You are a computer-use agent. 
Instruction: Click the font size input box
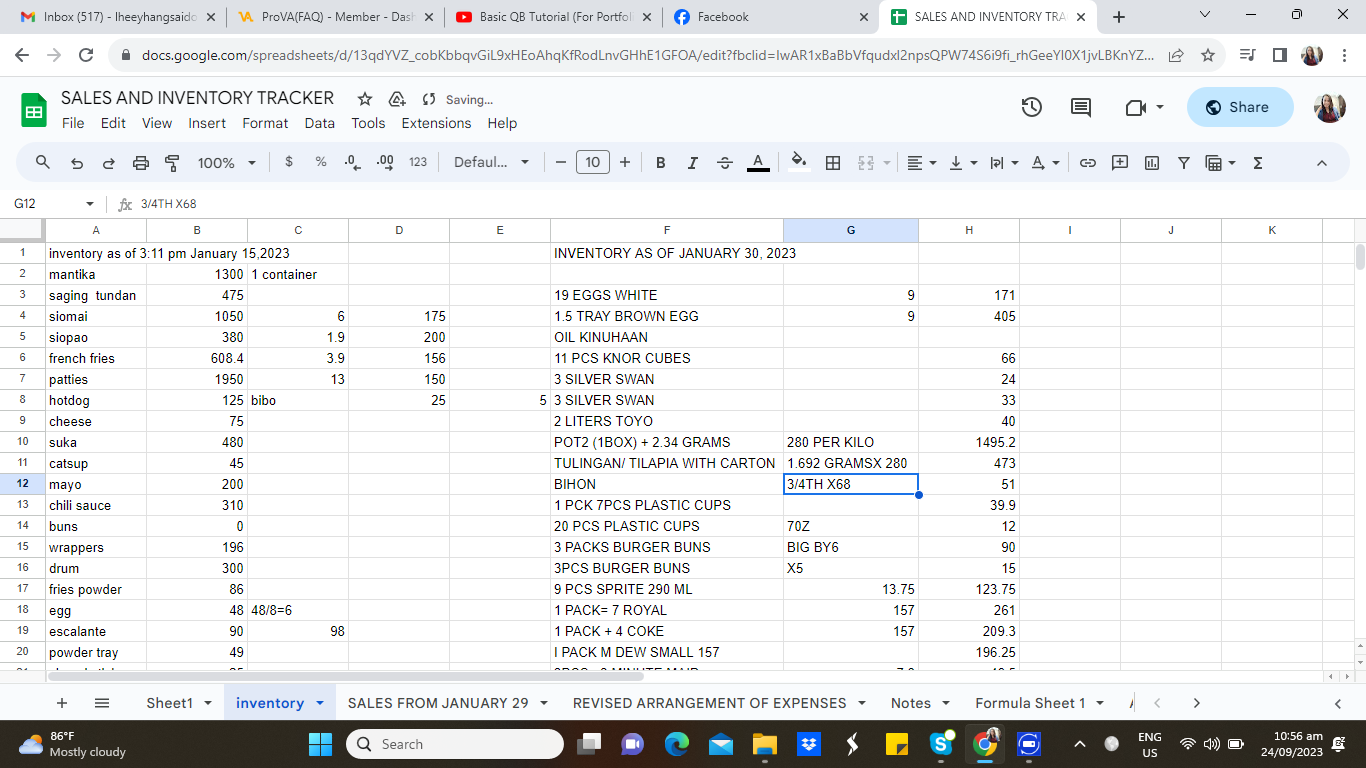(593, 163)
